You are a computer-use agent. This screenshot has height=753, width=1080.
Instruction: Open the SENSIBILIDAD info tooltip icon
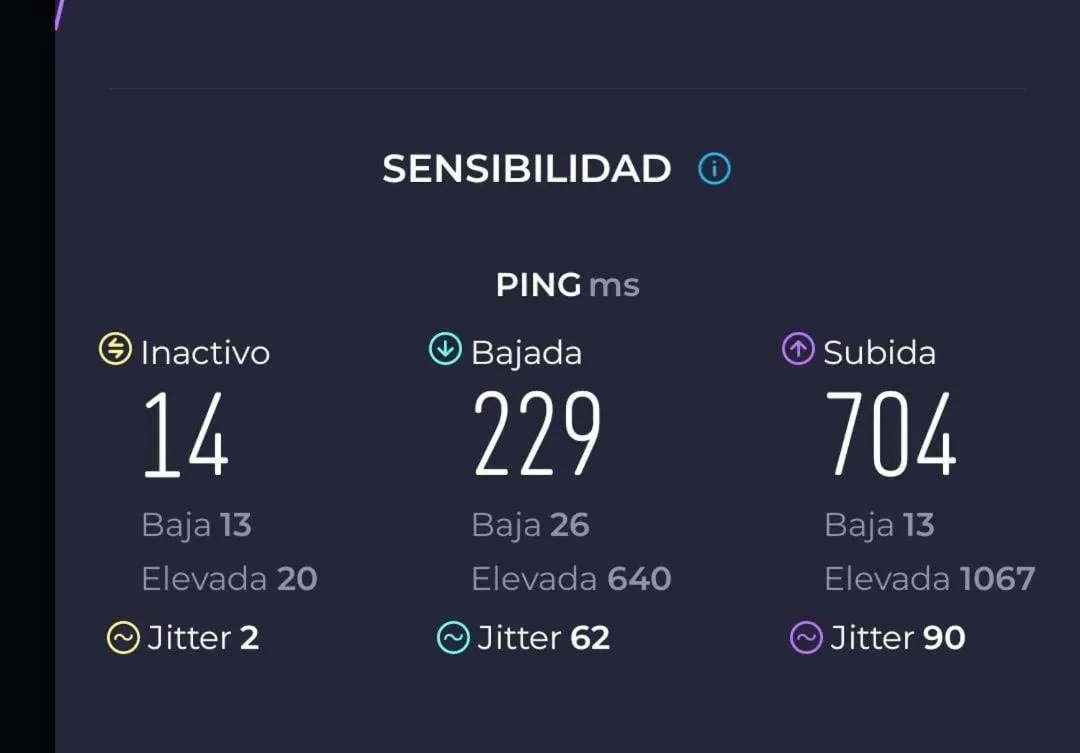click(x=714, y=169)
